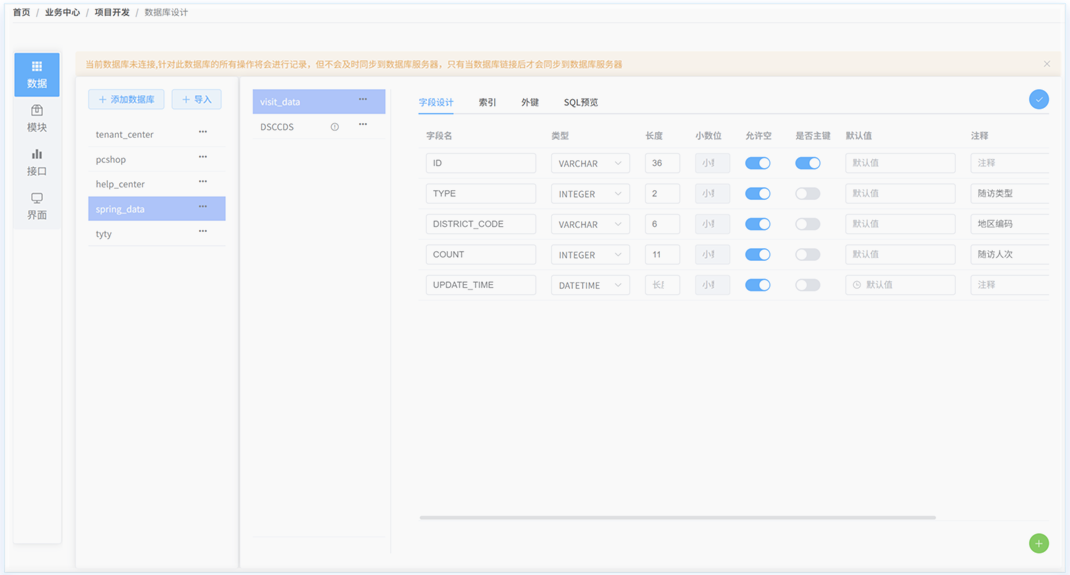Click the blue checkmark save button
Screen dimensions: 1070x575
pyautogui.click(x=1039, y=99)
